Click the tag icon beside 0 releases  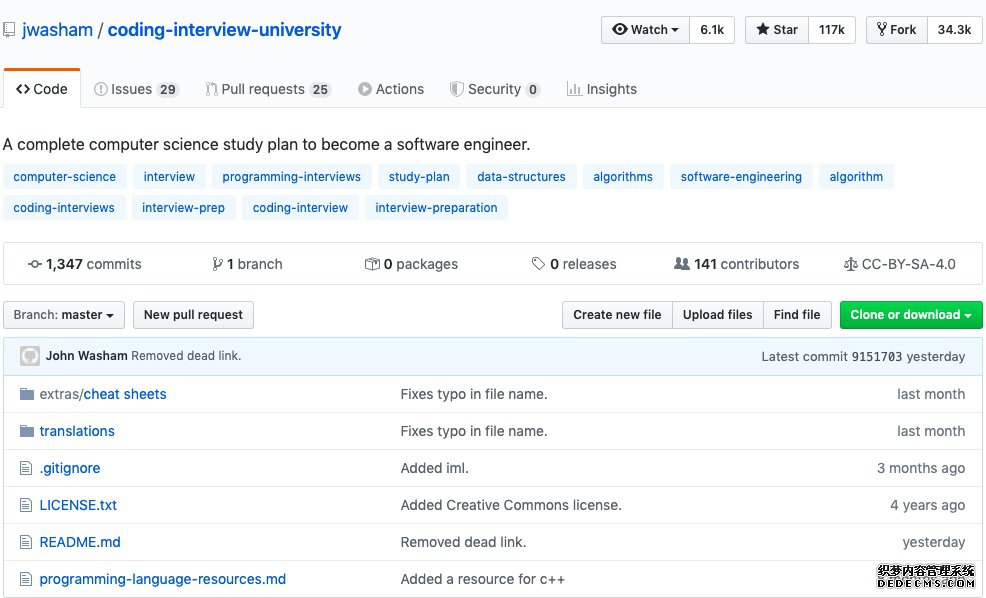[538, 263]
